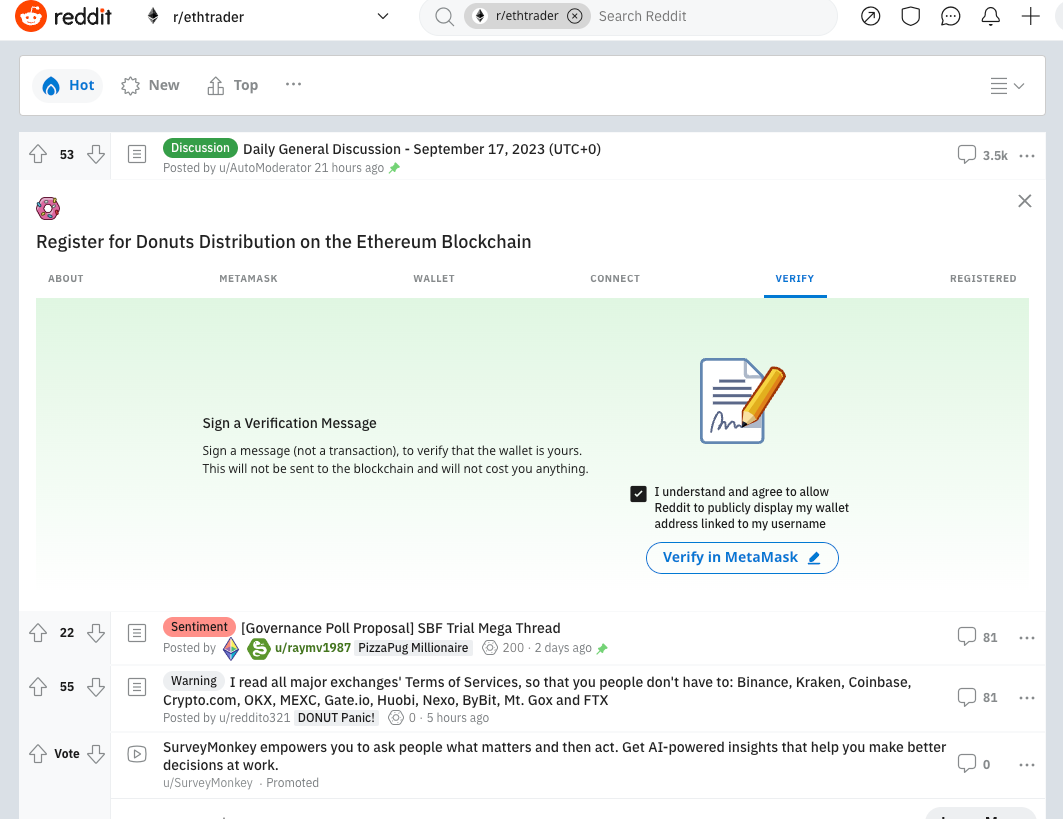Downvote the SurveyMonkey promoted post
Viewport: 1063px width, 819px height.
point(96,754)
